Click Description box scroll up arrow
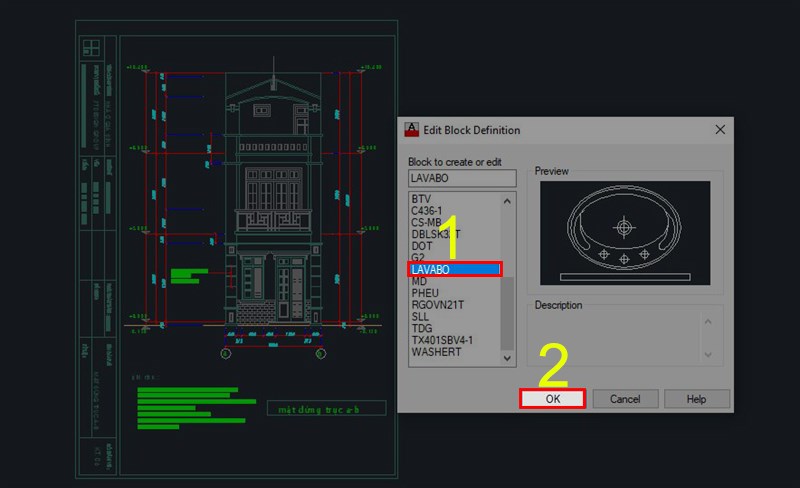 coord(708,322)
